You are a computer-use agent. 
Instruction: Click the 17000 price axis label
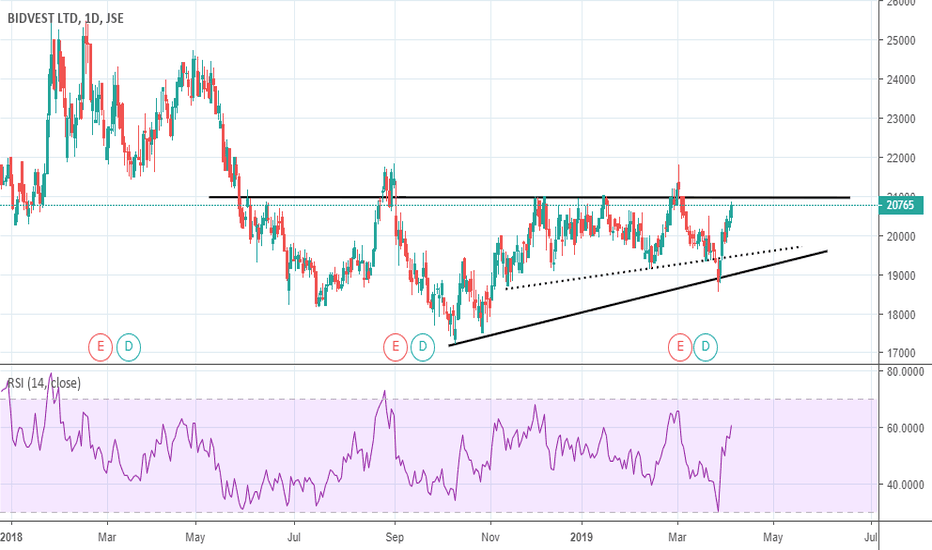coord(900,353)
